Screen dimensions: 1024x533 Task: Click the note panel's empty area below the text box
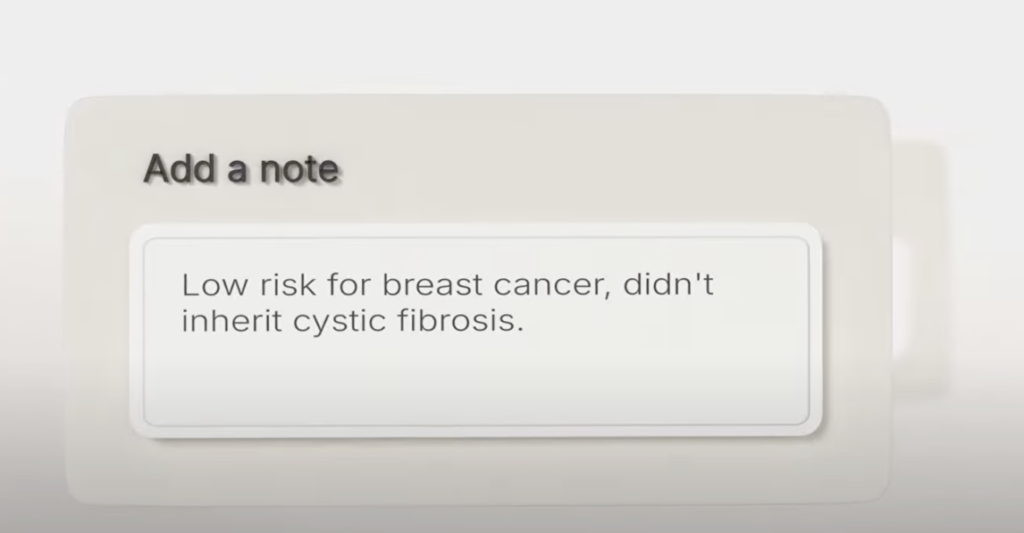click(x=476, y=470)
